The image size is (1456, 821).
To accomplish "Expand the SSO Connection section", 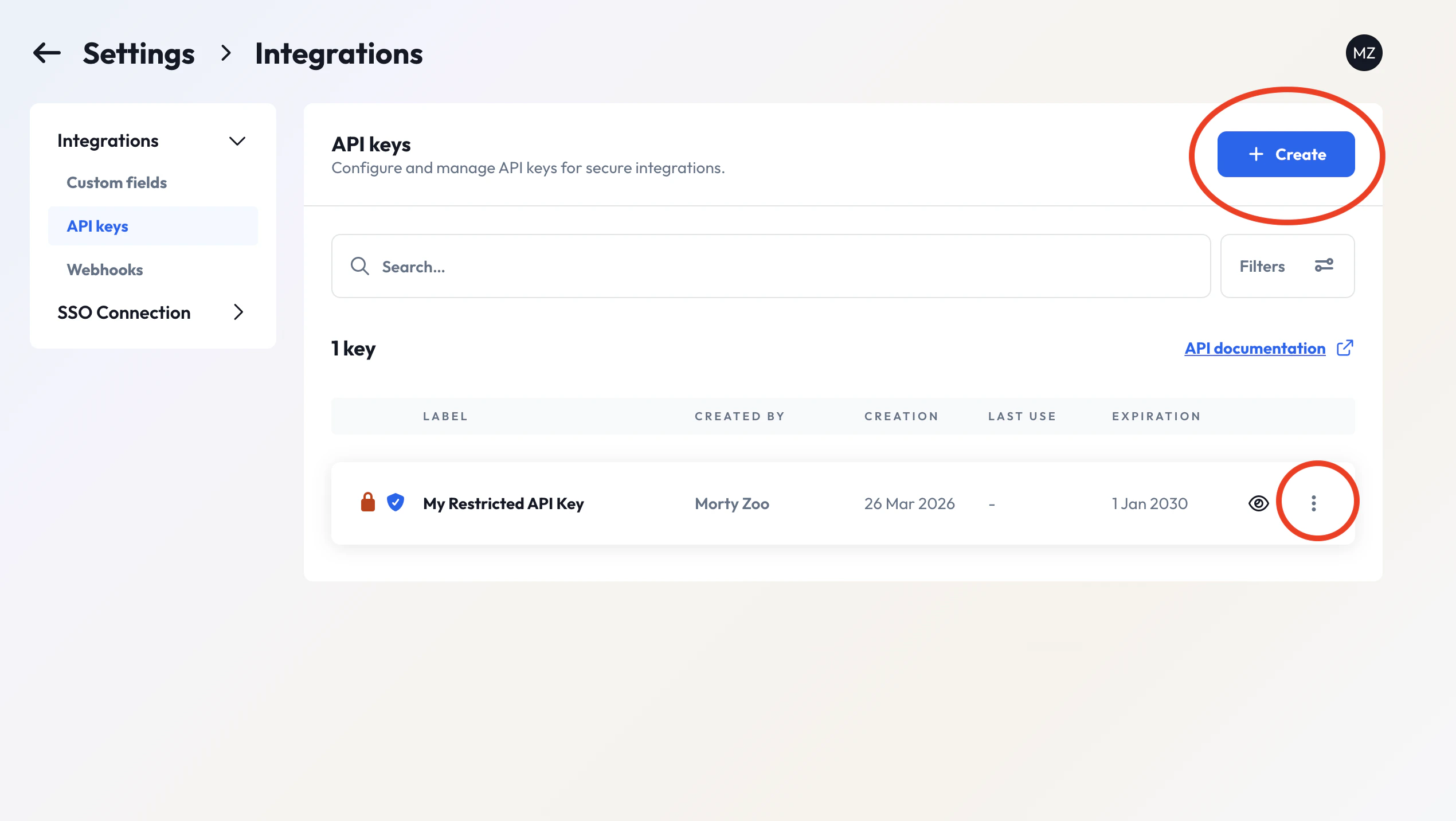I will pos(239,312).
